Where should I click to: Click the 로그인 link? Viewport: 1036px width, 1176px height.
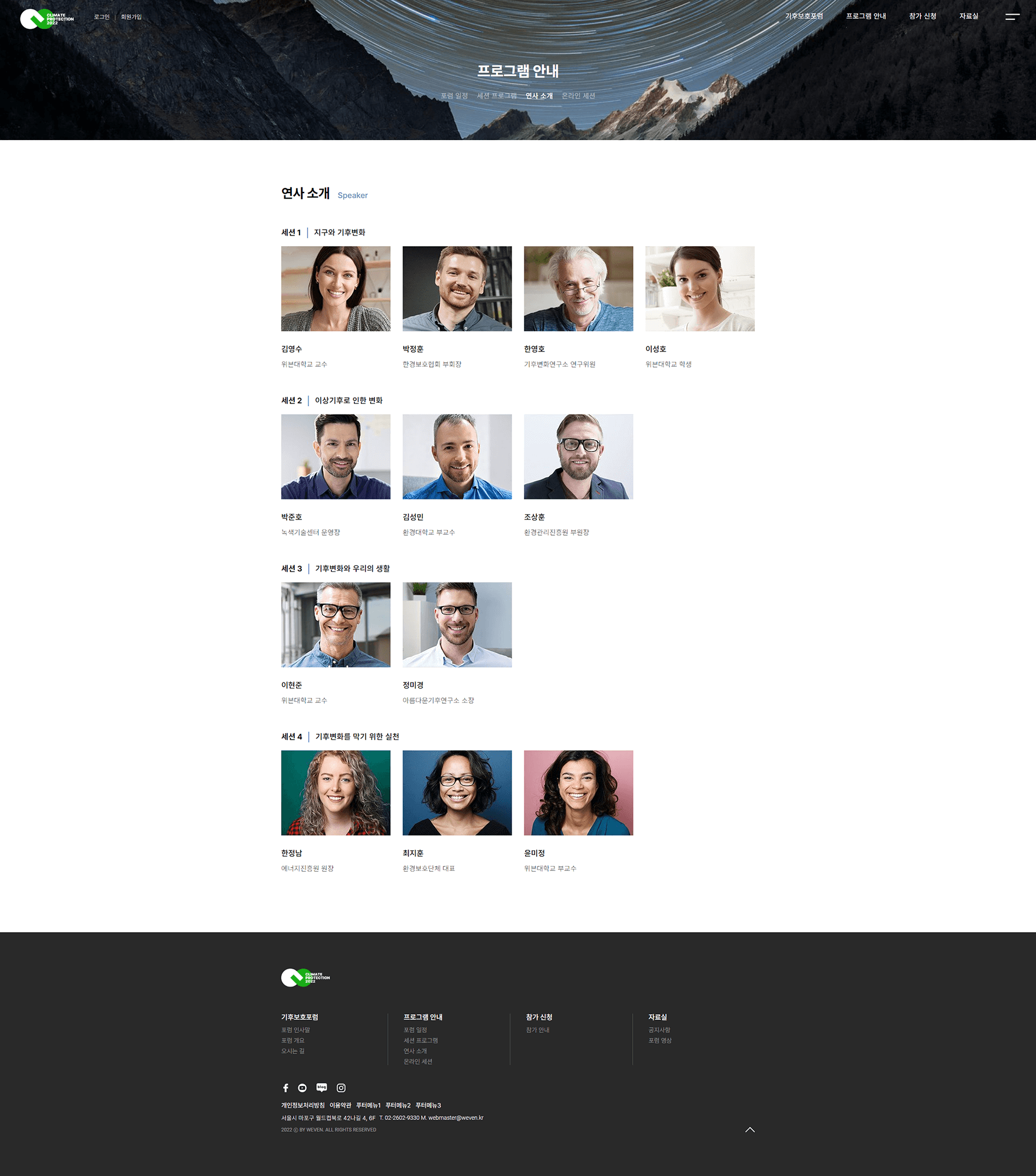coord(101,17)
